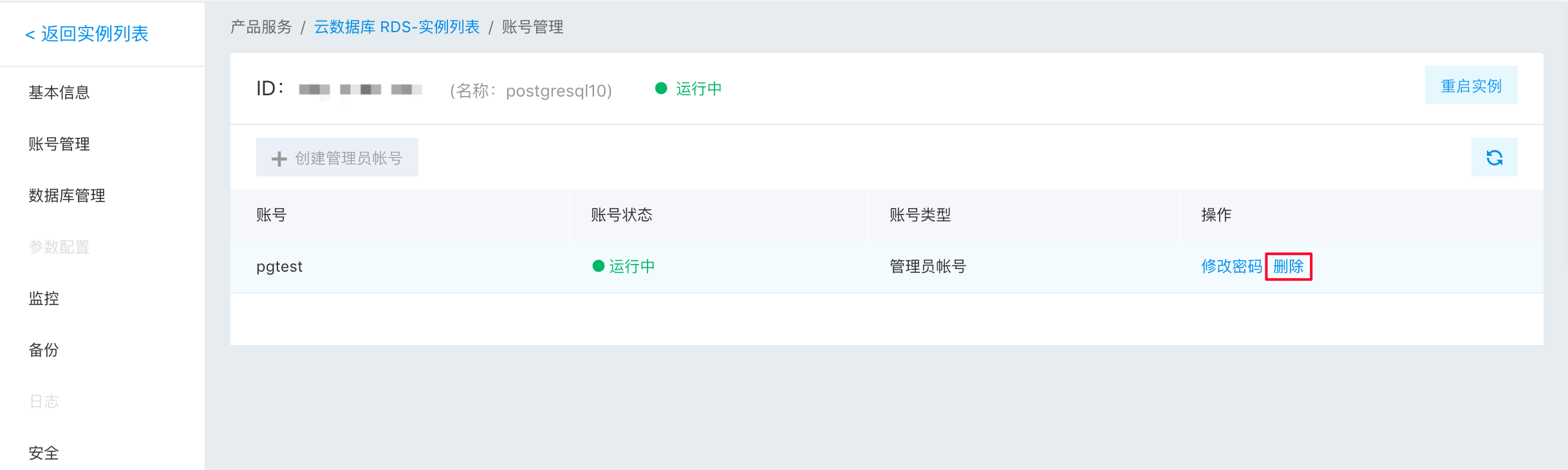Click the plus icon for creating admin account
This screenshot has height=470, width=1568.
click(279, 158)
